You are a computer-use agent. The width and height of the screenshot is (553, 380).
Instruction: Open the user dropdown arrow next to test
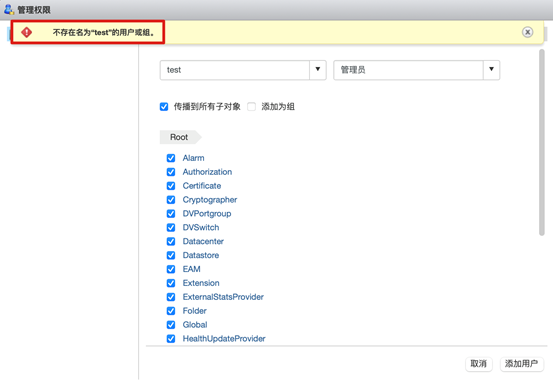(318, 70)
